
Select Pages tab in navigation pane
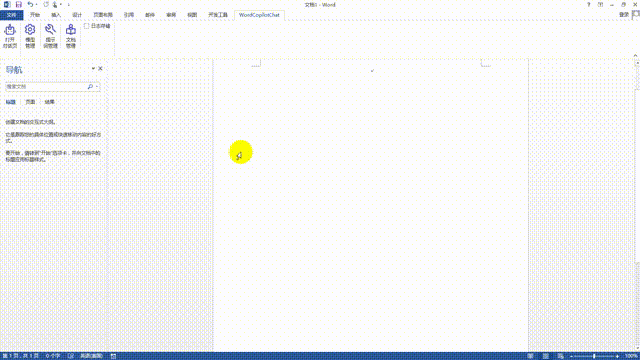point(30,102)
